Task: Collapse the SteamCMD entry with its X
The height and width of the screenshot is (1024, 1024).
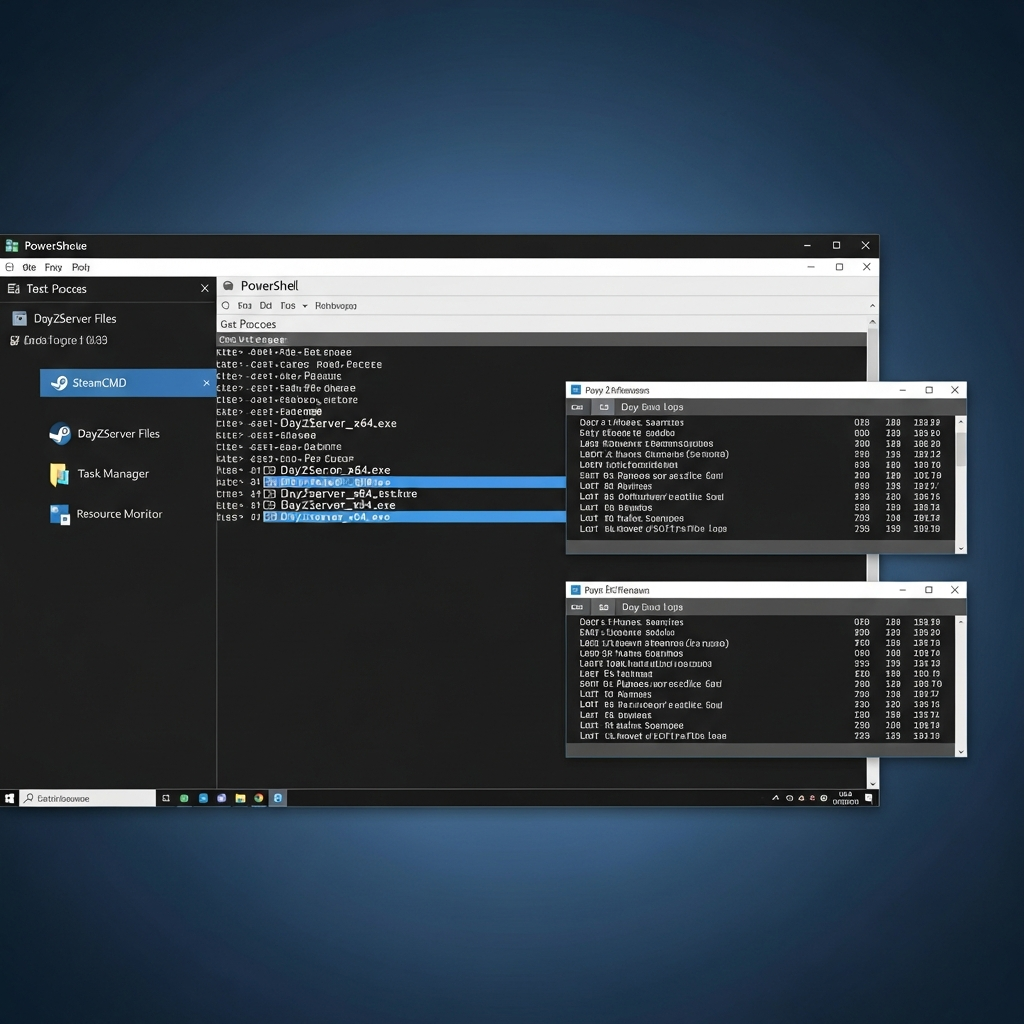Action: pos(206,382)
